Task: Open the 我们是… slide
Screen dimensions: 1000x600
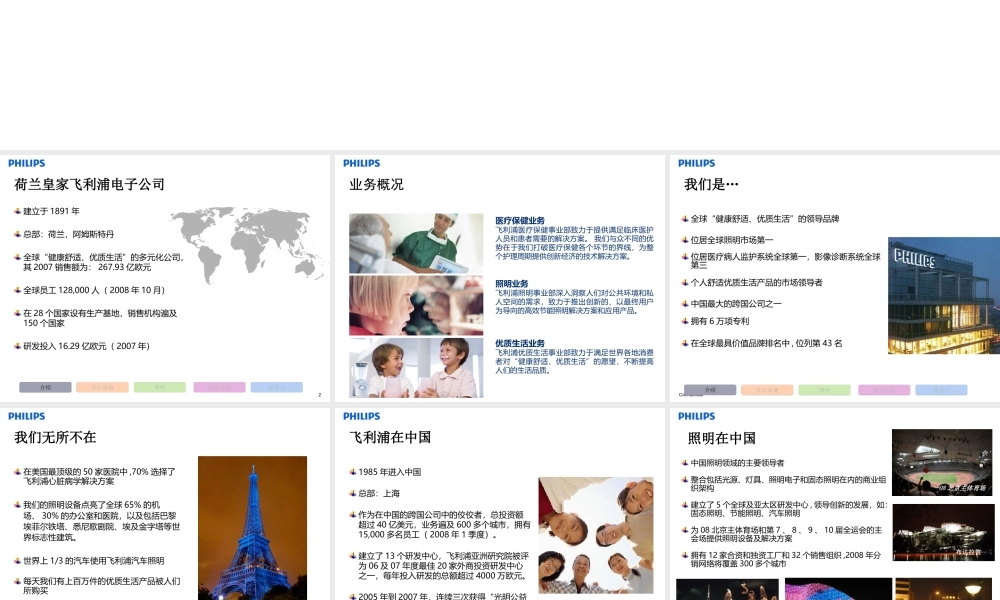Action: pos(835,278)
